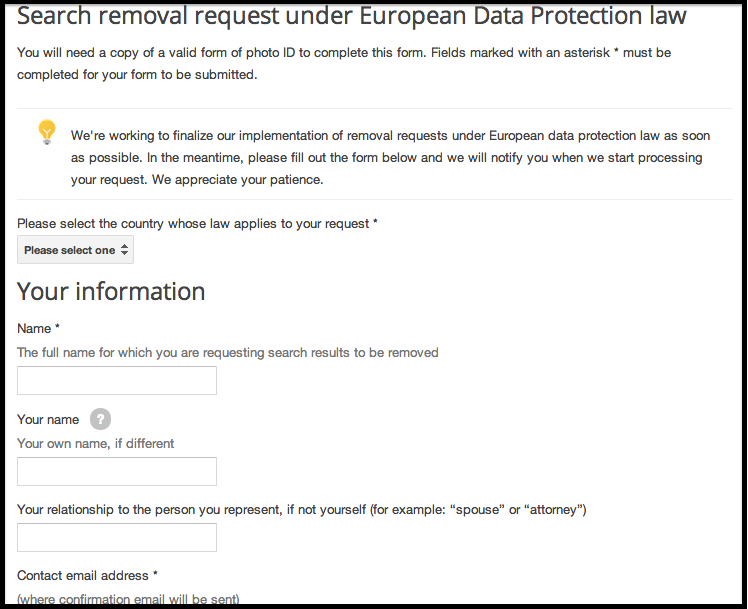The image size is (748, 609).
Task: Open the 'Please select one' country dropdown
Action: pyautogui.click(x=75, y=249)
